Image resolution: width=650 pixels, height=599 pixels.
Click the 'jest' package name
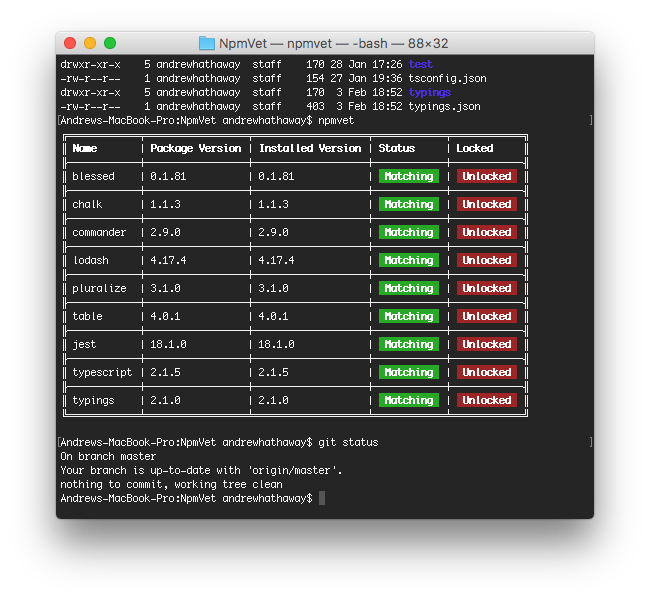pos(84,344)
